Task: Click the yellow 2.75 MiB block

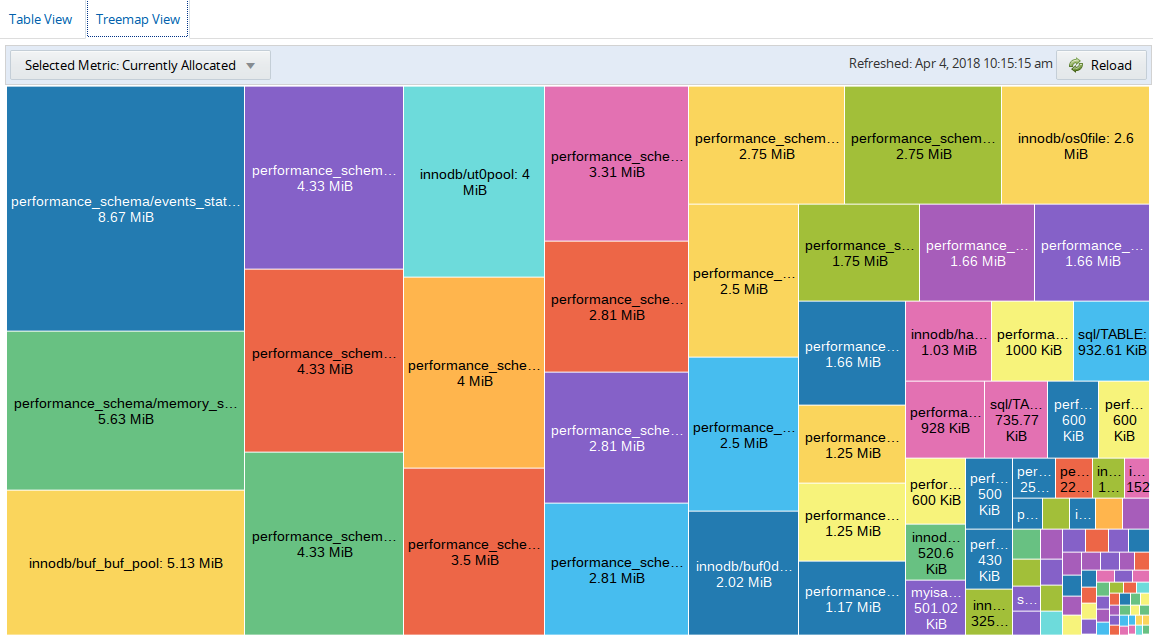Action: (x=766, y=146)
